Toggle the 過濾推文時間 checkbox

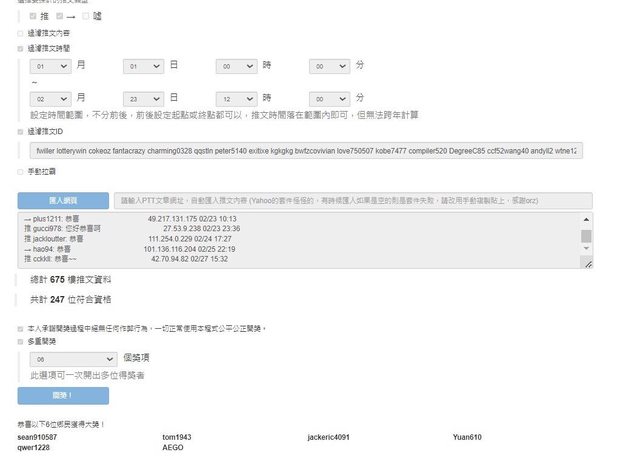[x=21, y=47]
